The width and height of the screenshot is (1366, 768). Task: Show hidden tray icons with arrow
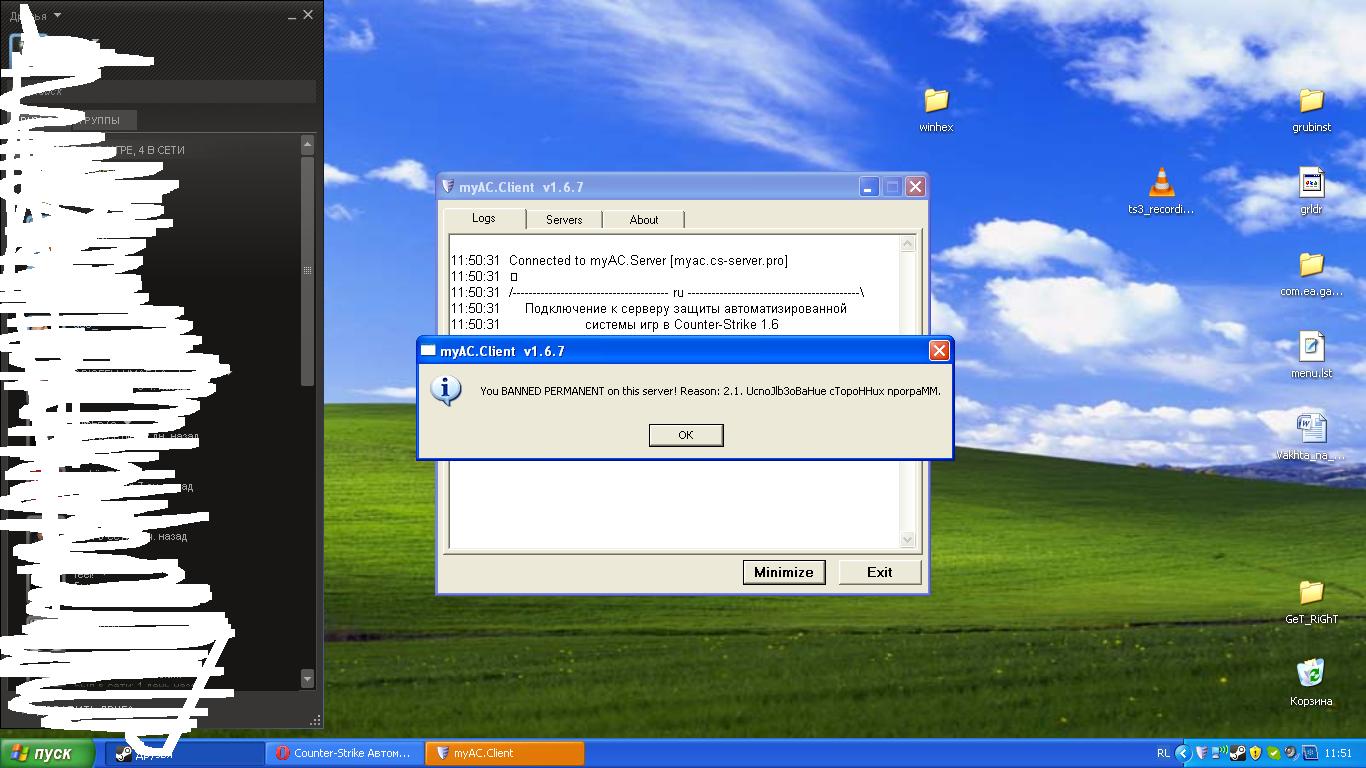click(x=1183, y=753)
